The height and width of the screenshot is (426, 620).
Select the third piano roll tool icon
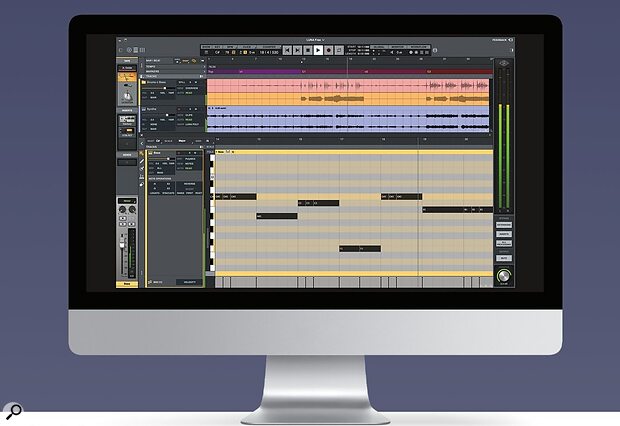point(142,169)
